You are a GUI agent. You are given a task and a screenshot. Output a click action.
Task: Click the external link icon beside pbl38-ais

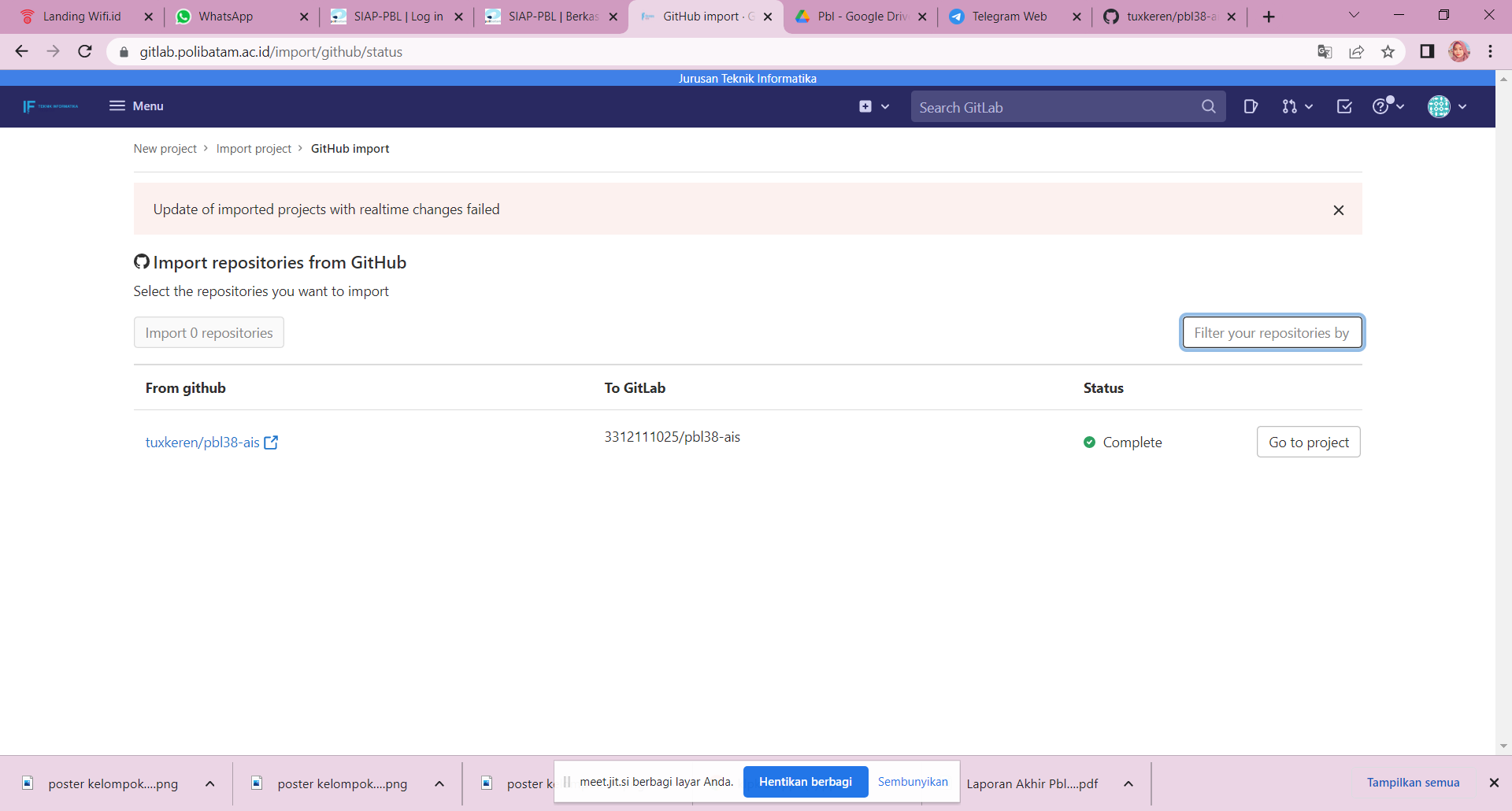[x=271, y=443]
